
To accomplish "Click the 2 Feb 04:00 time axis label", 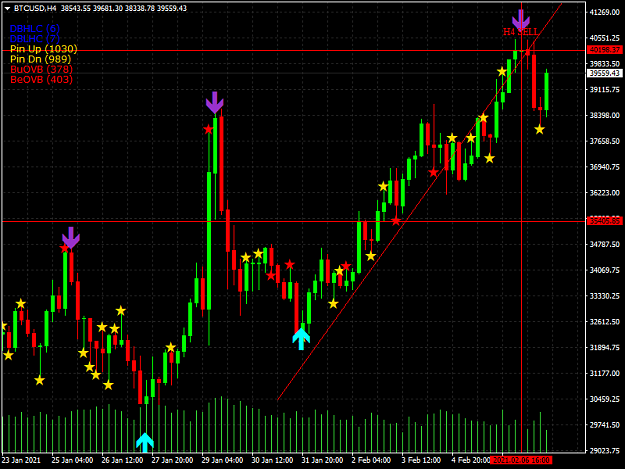I will [371, 460].
